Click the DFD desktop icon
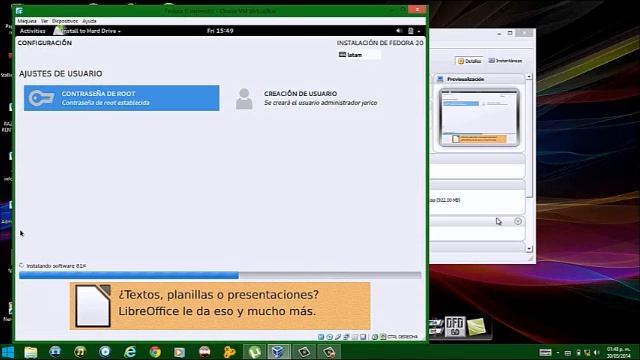This screenshot has width=640, height=360. pos(455,327)
